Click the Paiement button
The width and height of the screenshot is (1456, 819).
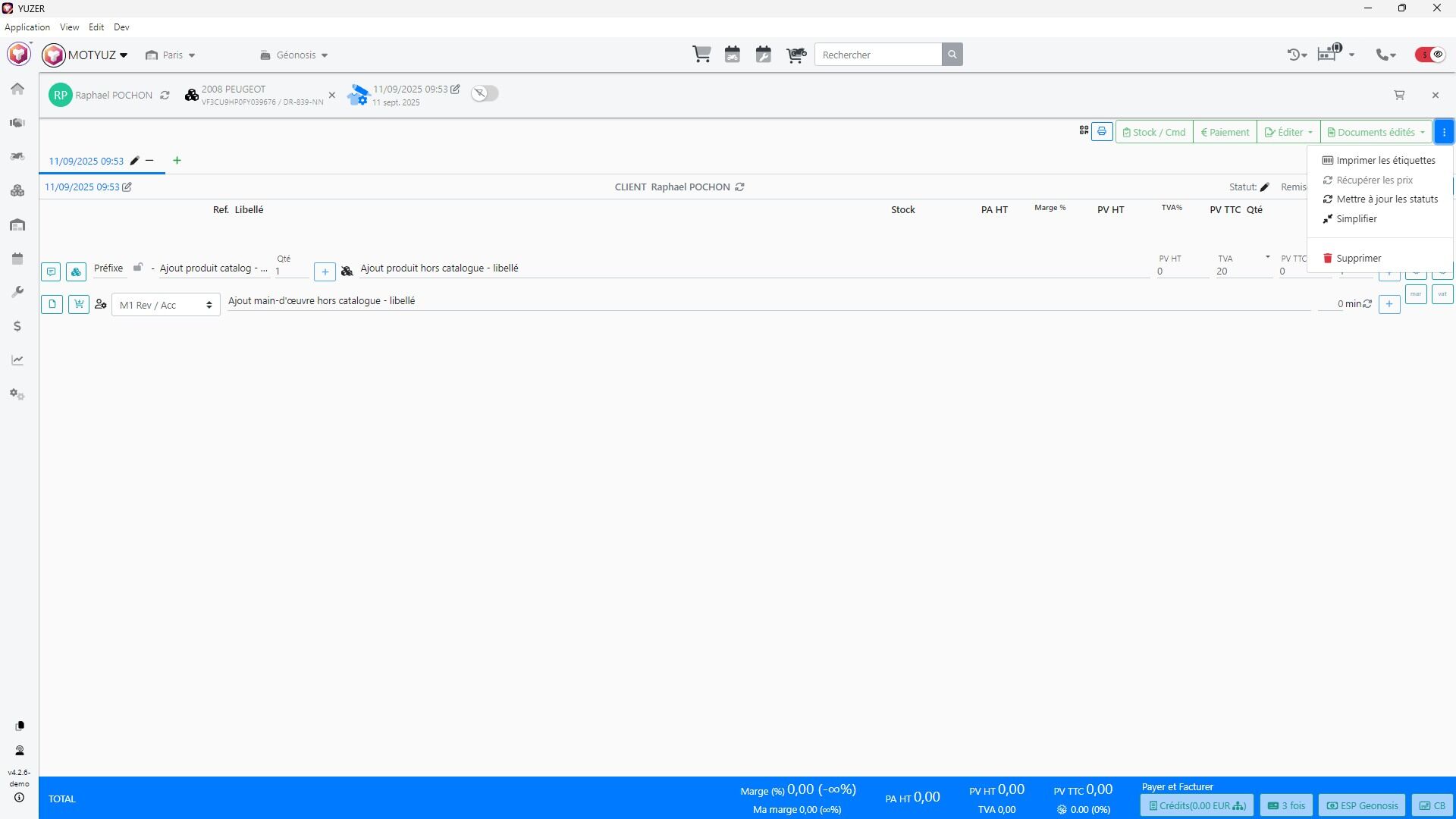coord(1225,132)
